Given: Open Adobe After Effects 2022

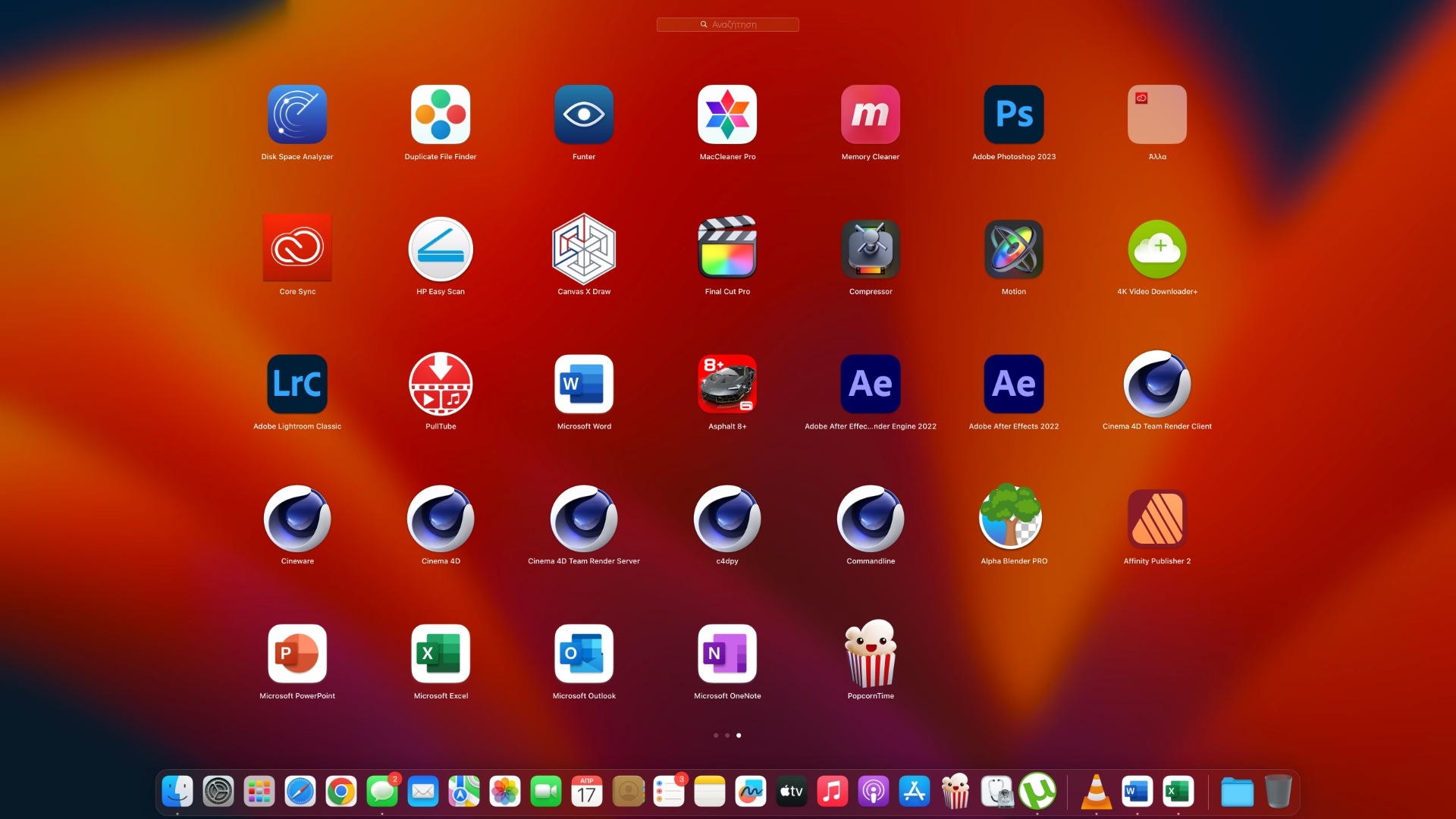Looking at the screenshot, I should 1014,384.
